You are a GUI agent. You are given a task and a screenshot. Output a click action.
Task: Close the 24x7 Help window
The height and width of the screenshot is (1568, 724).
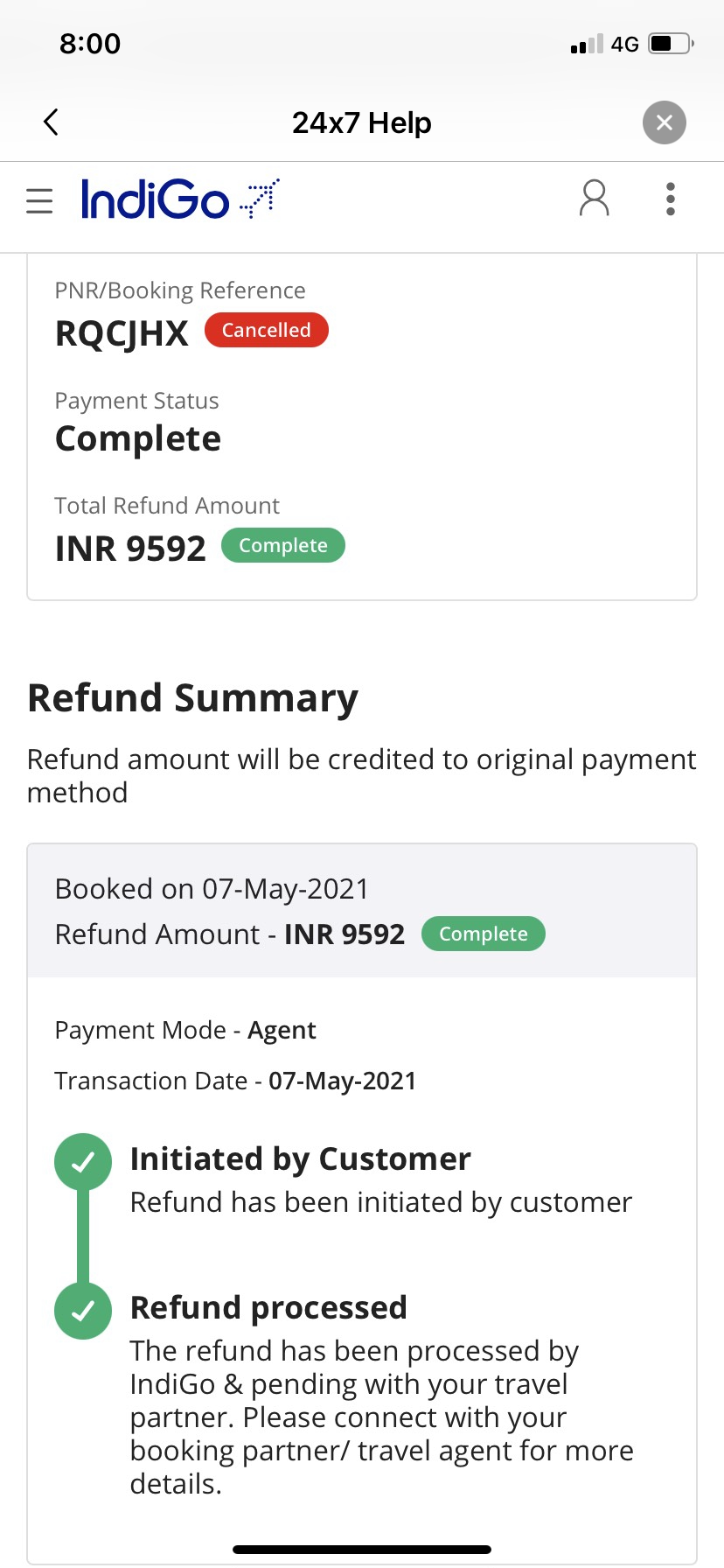click(664, 122)
